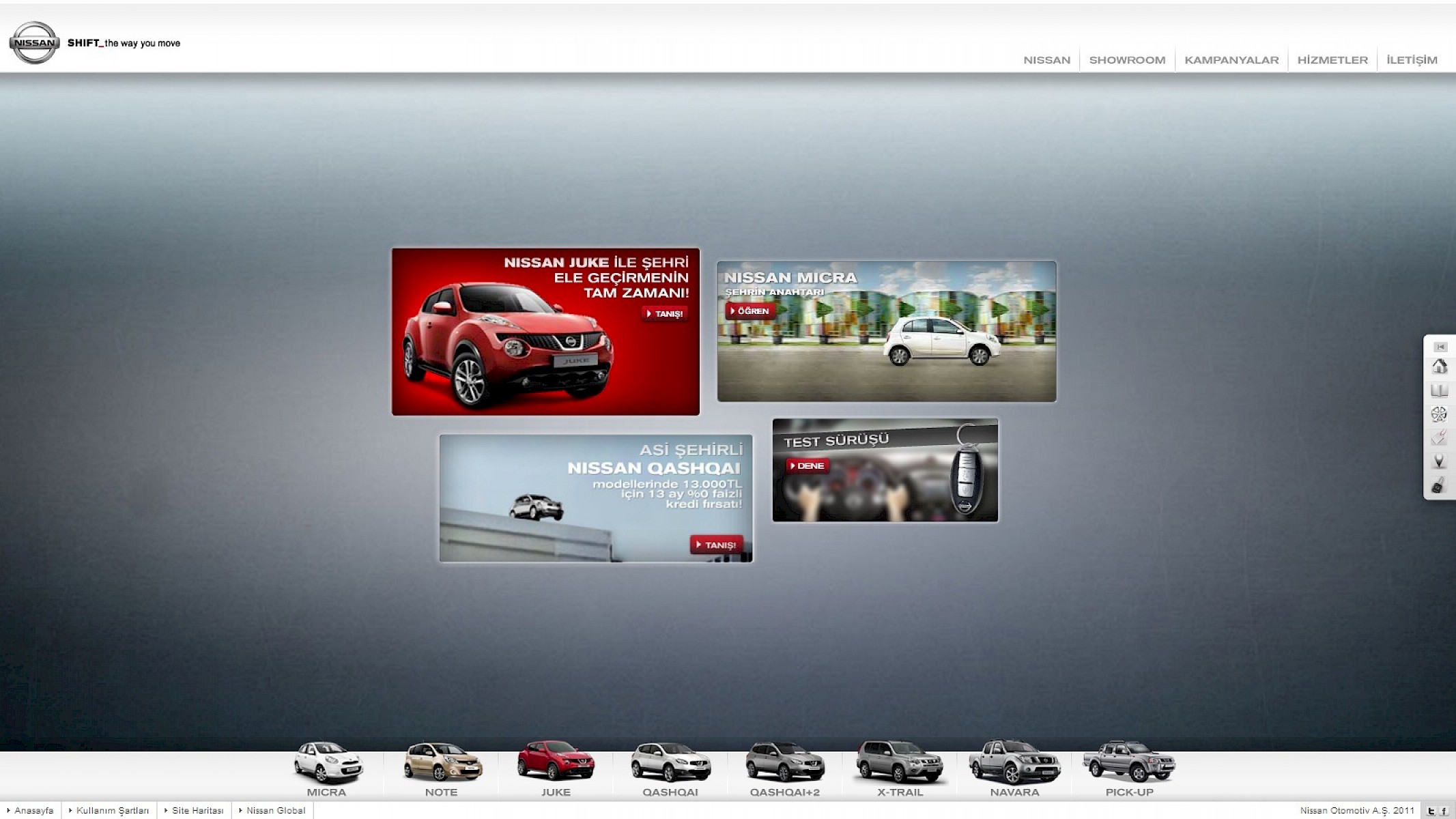Click the Nissan logo in header

(34, 43)
